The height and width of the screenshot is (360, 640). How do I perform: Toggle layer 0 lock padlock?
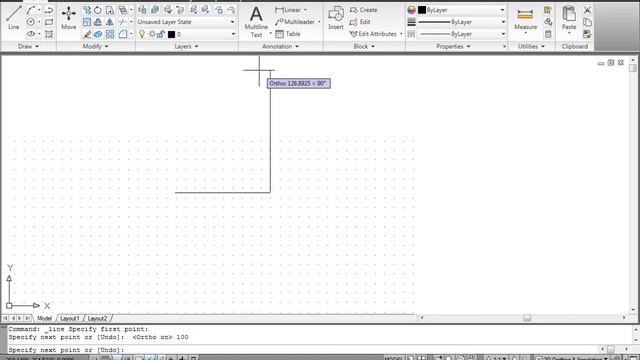tap(161, 34)
